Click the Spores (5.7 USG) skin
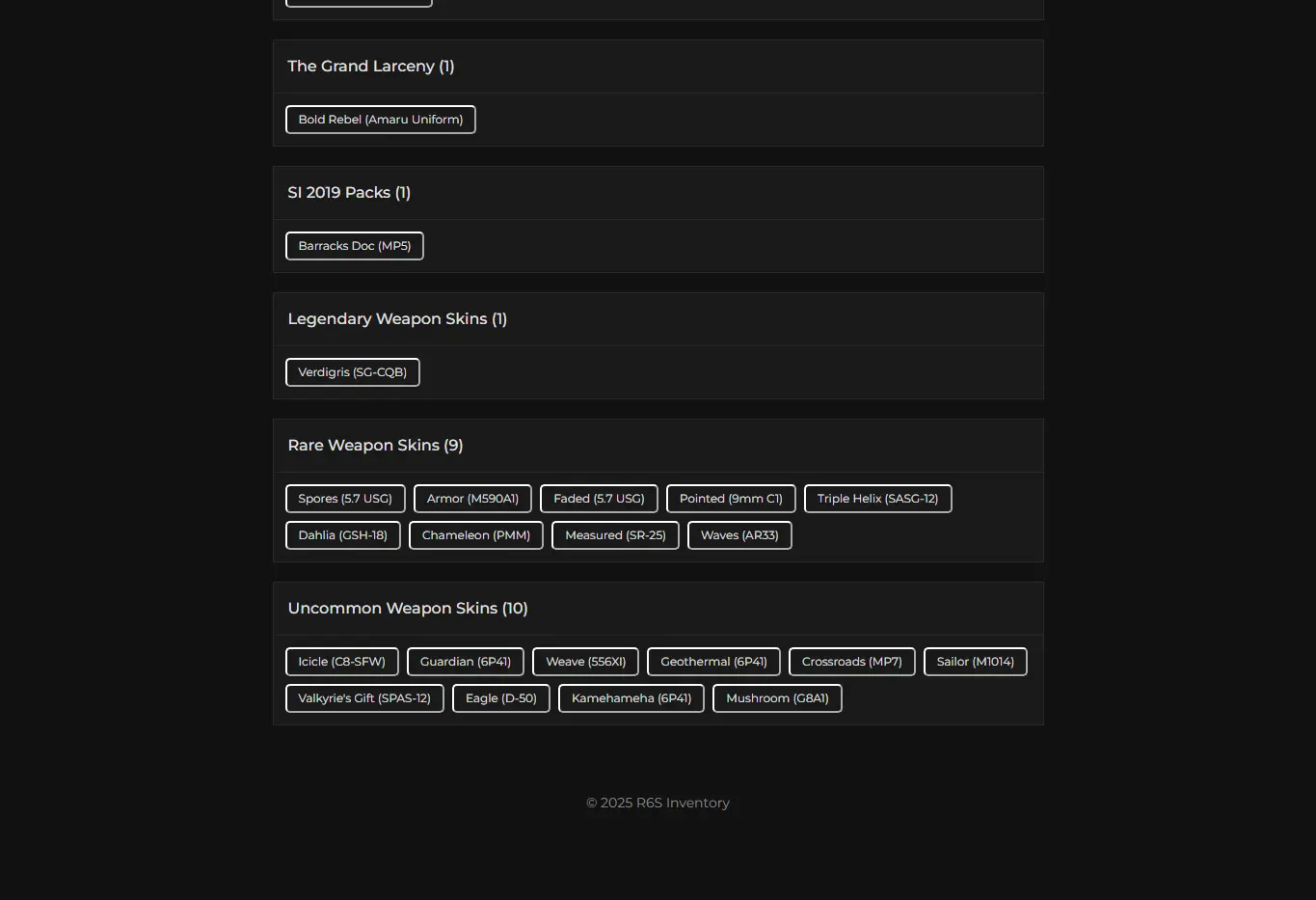Screen dimensions: 1316x900 coord(345,499)
